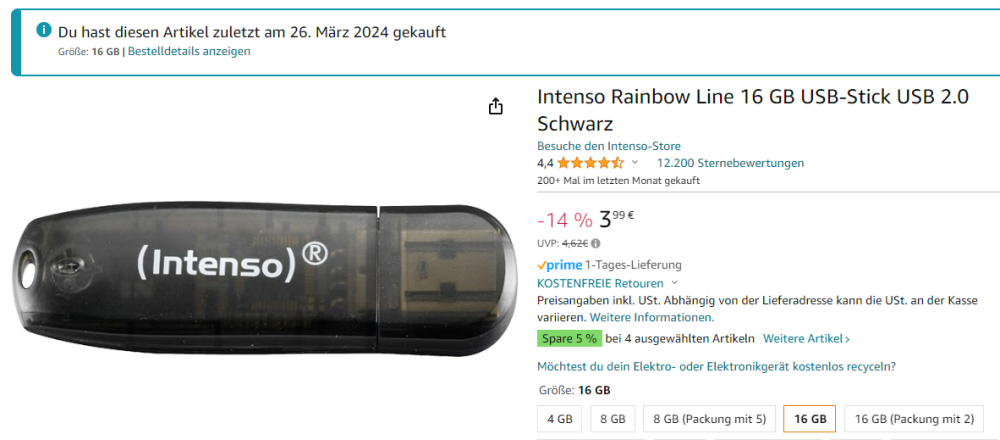Select the 4 GB size option

(x=559, y=419)
